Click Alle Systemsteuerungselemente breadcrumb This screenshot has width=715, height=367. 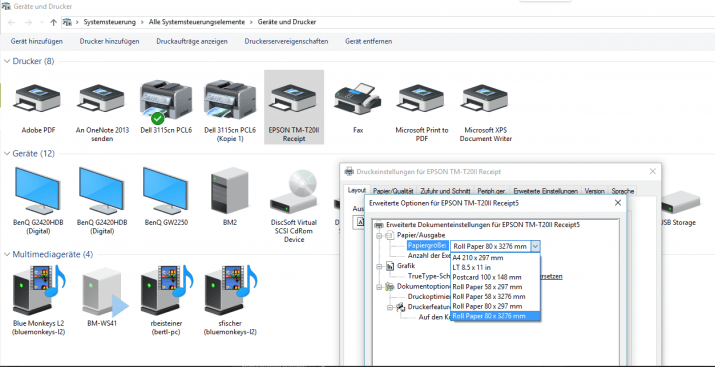coord(197,22)
